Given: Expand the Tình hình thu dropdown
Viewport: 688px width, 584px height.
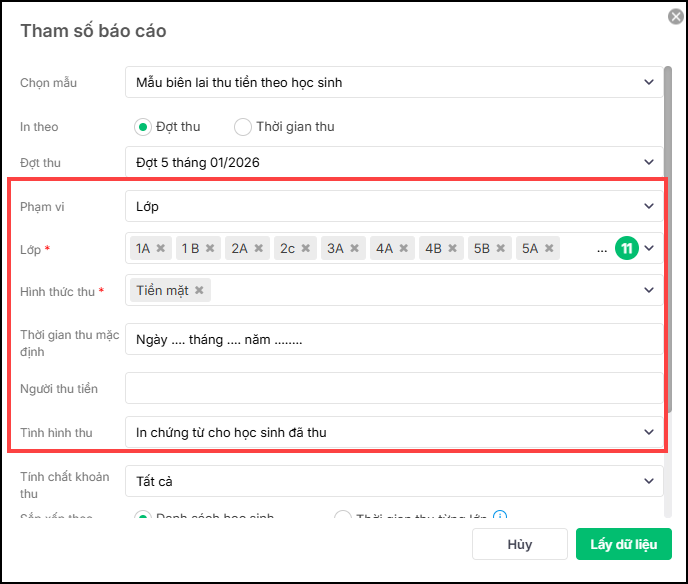Looking at the screenshot, I should [x=394, y=432].
